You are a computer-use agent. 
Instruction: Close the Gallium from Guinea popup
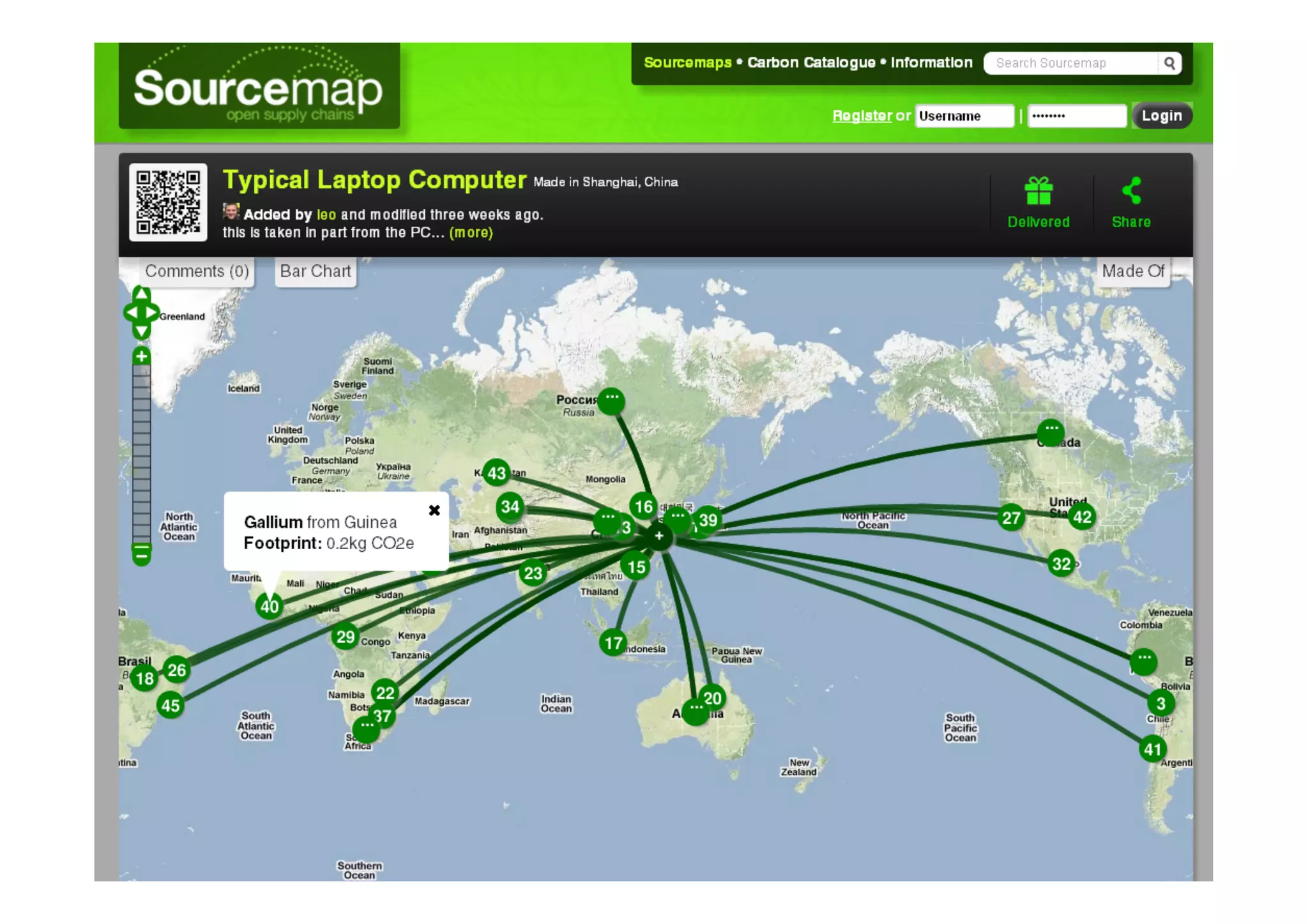pyautogui.click(x=434, y=510)
